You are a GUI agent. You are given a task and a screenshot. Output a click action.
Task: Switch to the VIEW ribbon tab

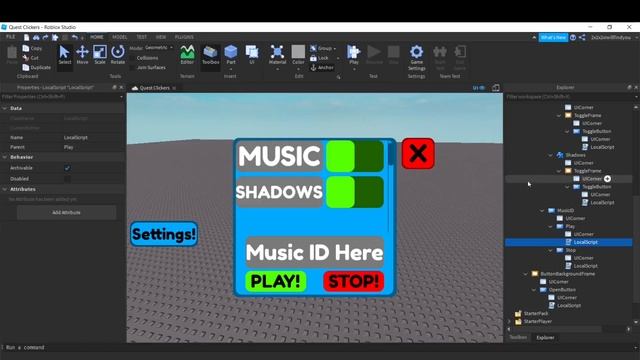161,37
